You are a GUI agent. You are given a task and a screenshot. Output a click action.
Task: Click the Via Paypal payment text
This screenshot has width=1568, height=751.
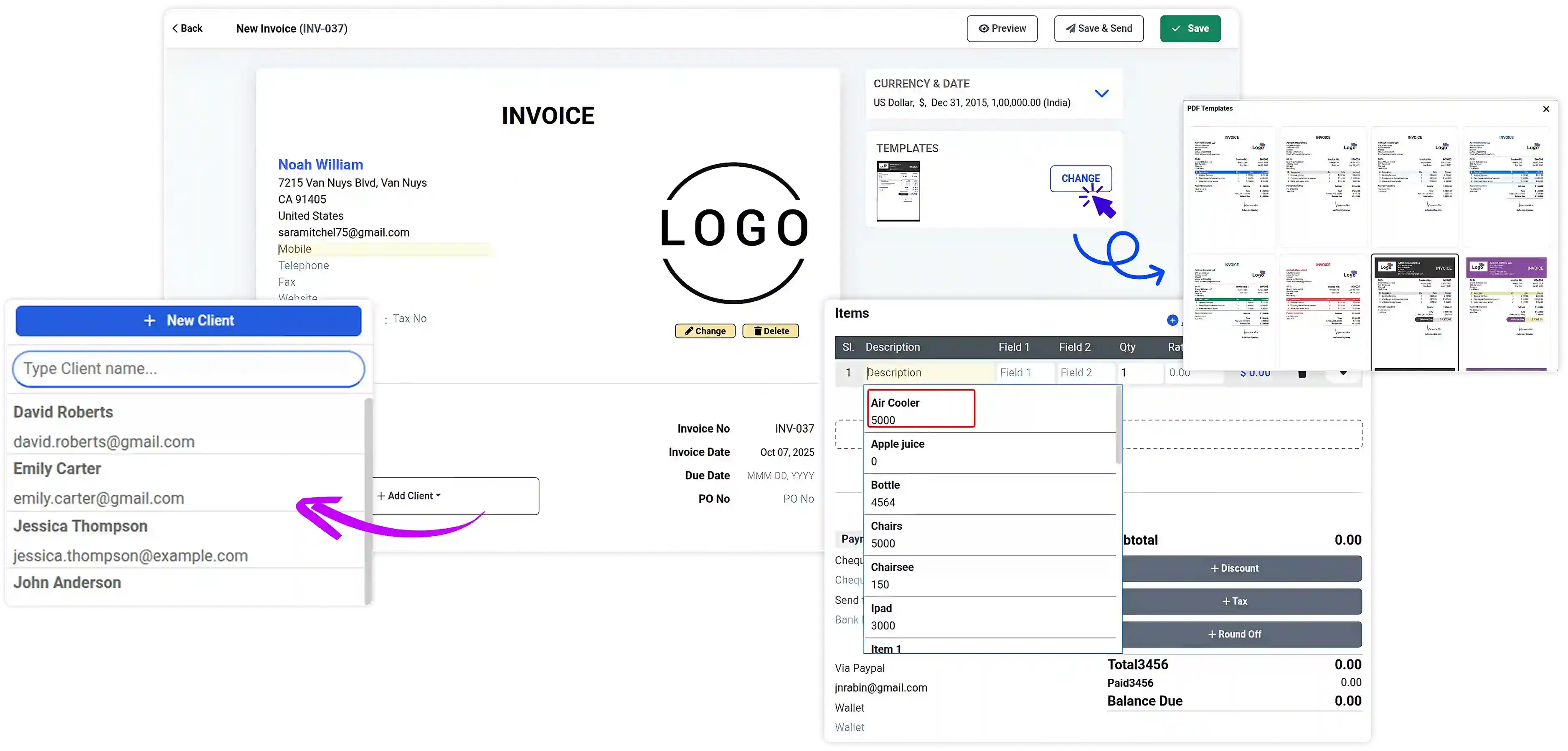point(860,668)
